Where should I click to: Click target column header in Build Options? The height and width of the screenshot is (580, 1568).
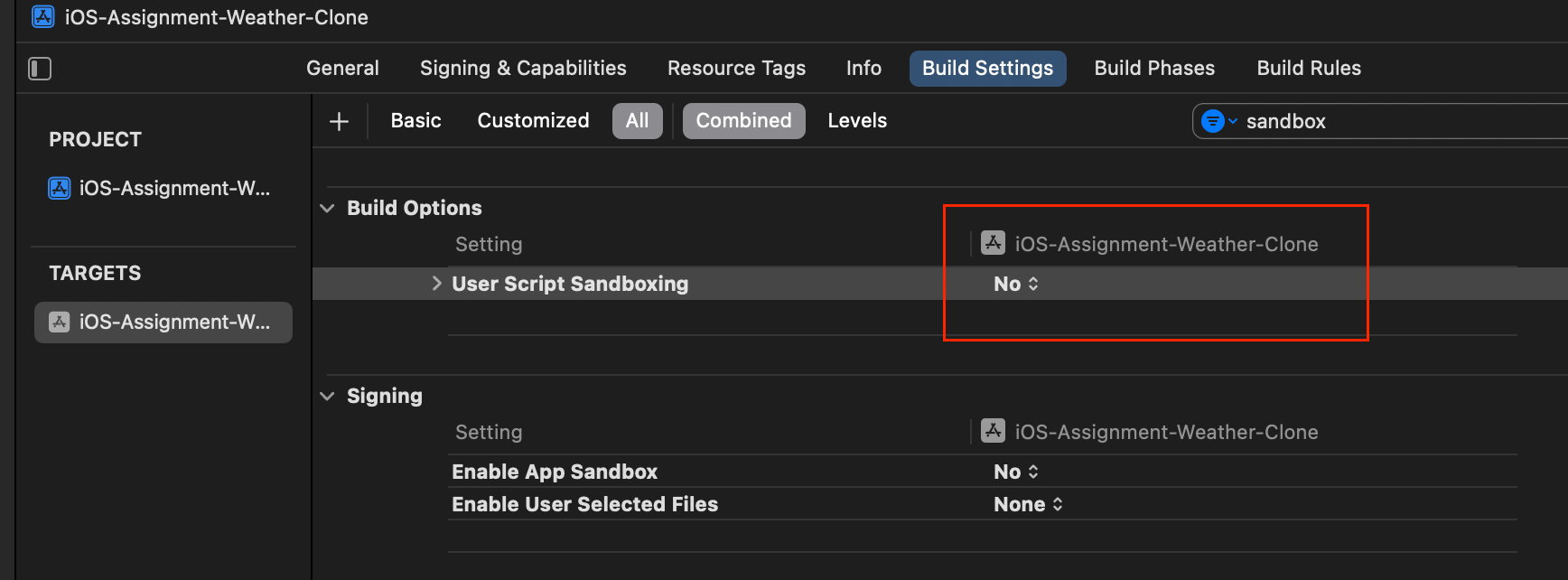1149,244
